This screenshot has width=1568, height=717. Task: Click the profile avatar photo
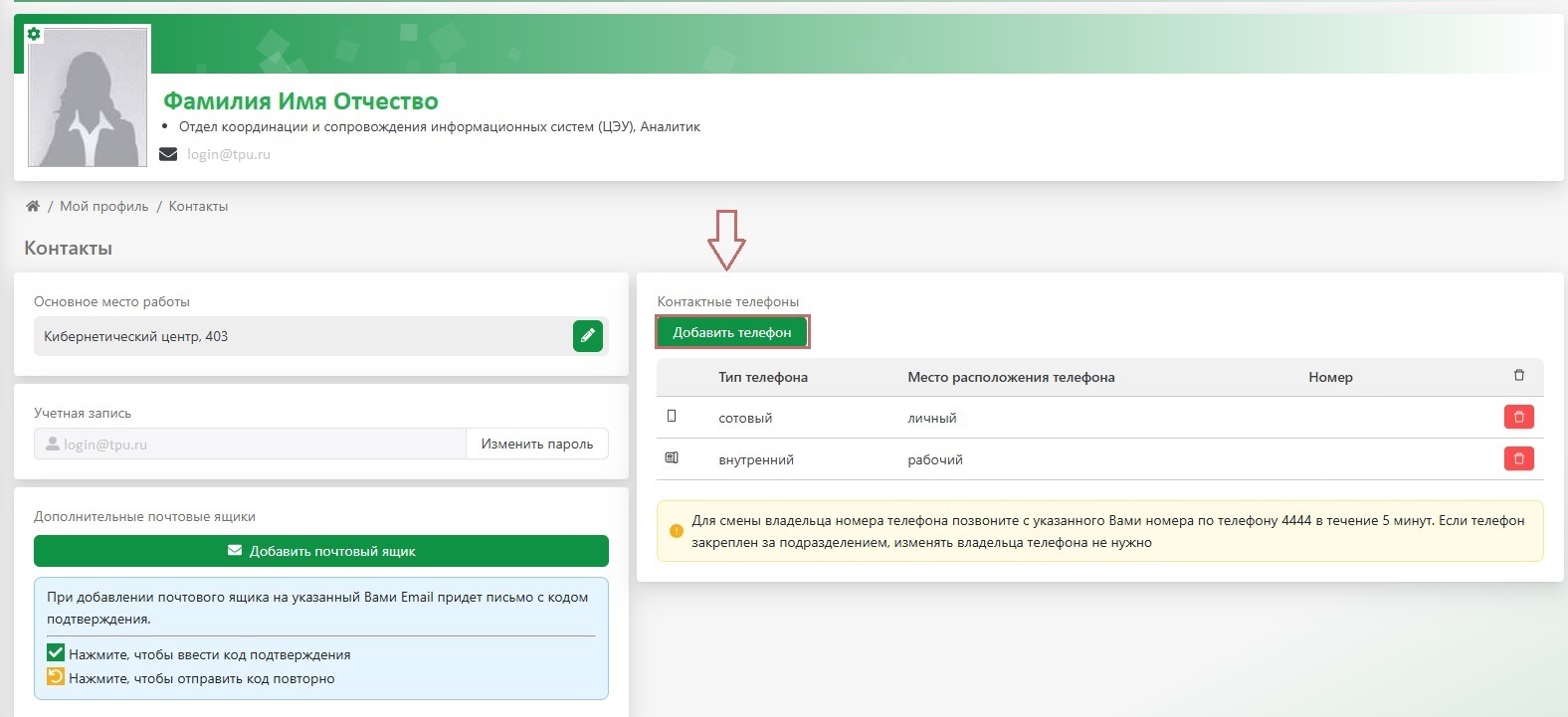point(89,96)
